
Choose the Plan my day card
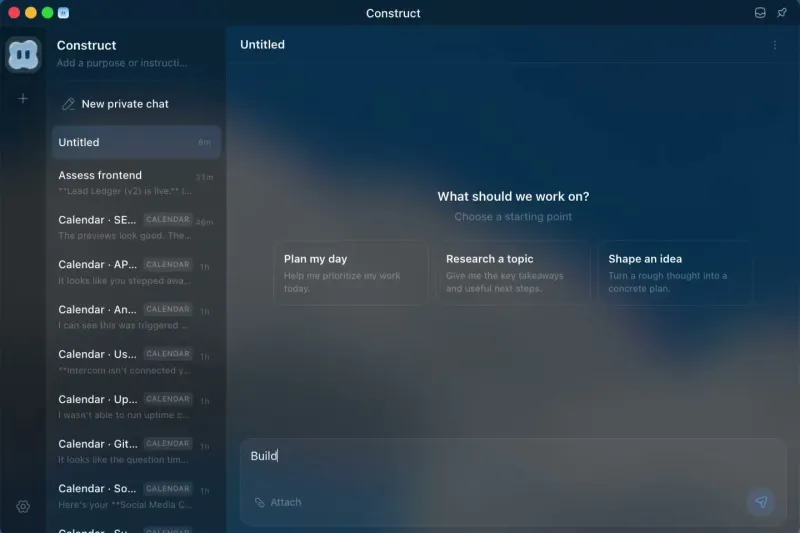click(351, 273)
